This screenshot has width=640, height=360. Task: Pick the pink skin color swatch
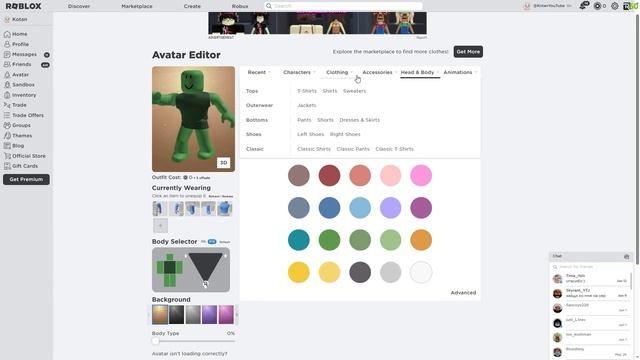421,176
